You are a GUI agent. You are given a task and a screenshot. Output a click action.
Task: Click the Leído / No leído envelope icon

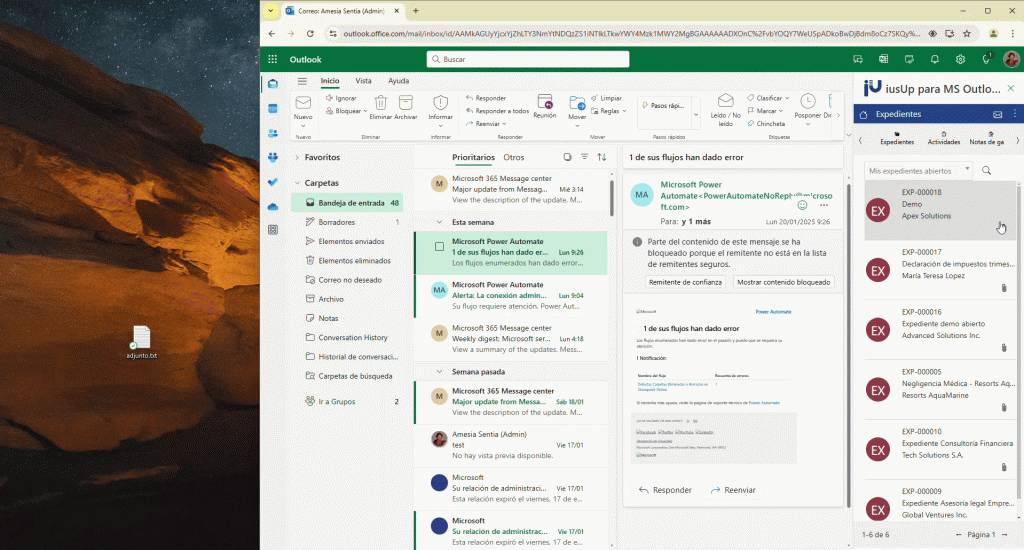[x=725, y=102]
